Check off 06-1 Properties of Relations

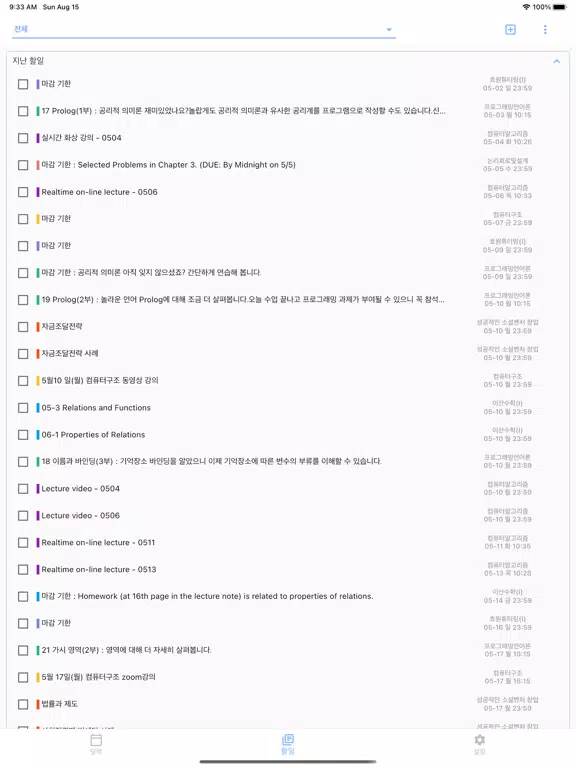click(23, 435)
